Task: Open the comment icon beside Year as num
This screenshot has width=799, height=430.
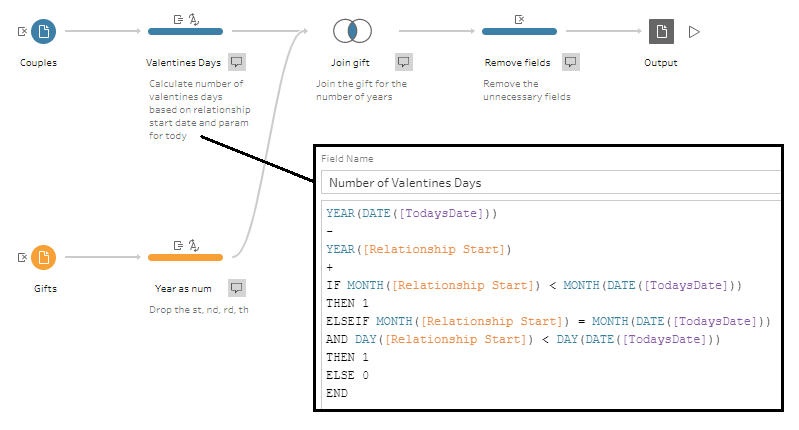Action: pyautogui.click(x=236, y=287)
